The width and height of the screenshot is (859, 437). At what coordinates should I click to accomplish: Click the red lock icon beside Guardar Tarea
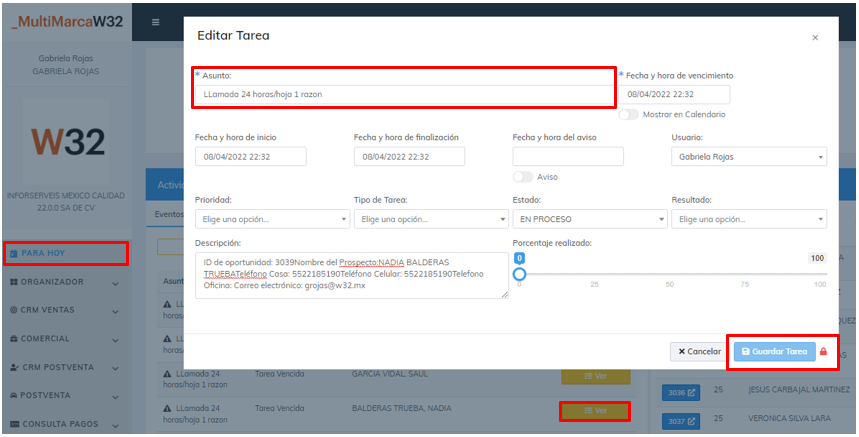point(823,352)
